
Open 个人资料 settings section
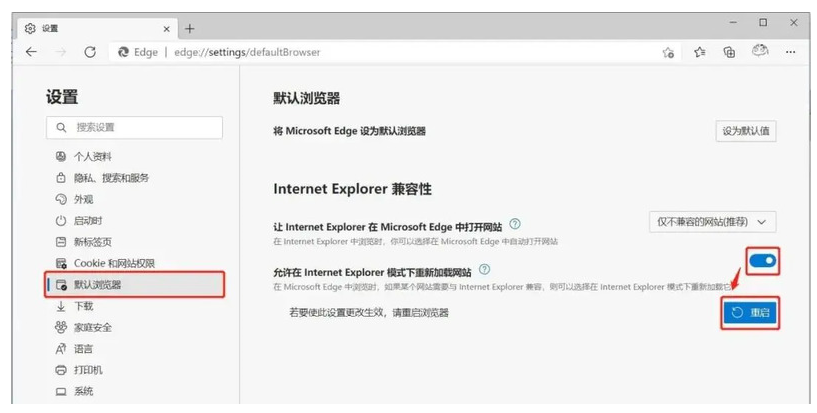pyautogui.click(x=92, y=156)
